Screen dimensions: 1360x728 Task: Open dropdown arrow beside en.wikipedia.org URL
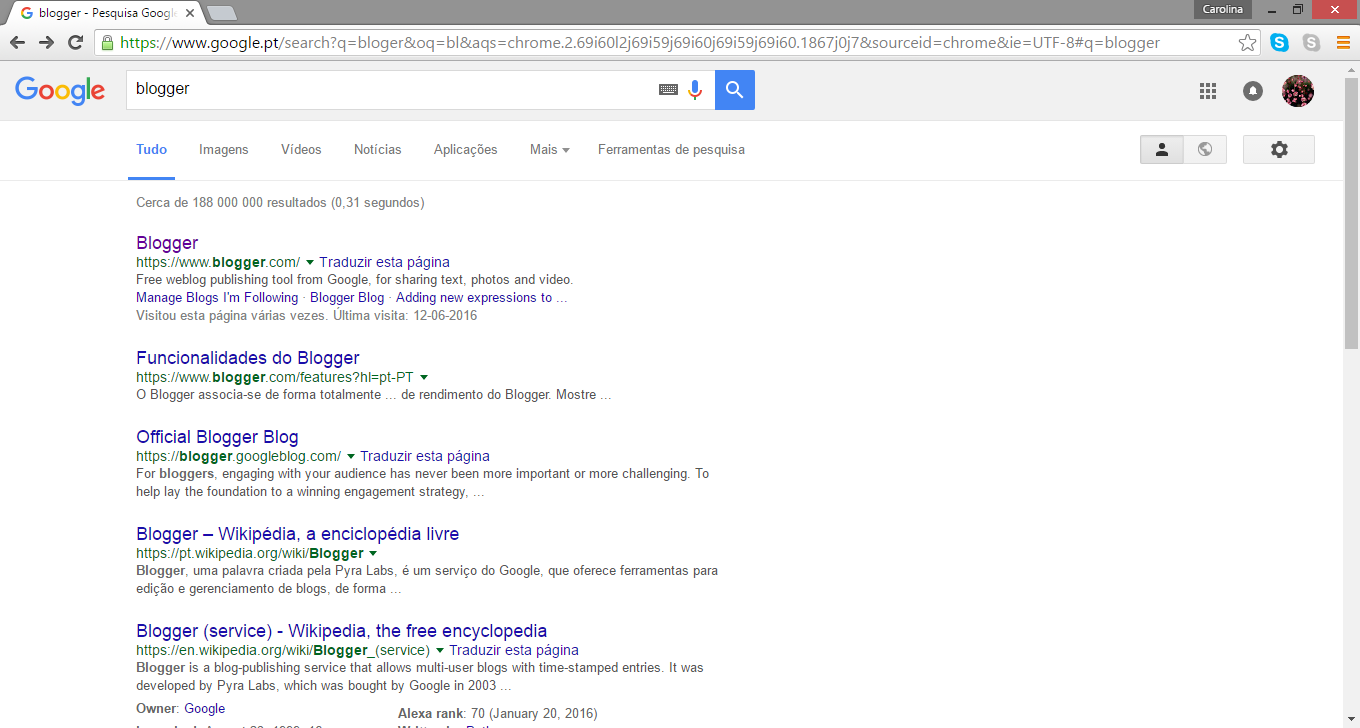[x=440, y=650]
